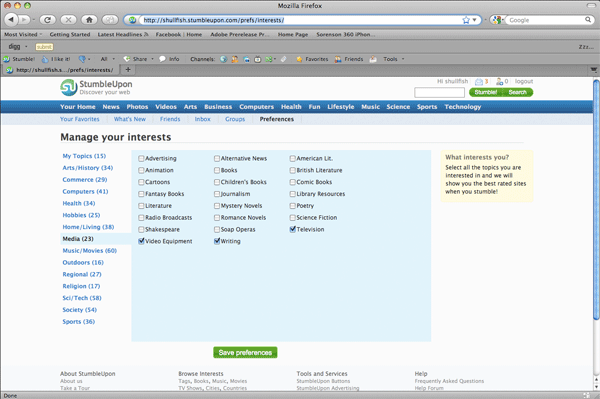Go to the Technology navigation tab
Viewport: 600px width, 399px height.
463,107
